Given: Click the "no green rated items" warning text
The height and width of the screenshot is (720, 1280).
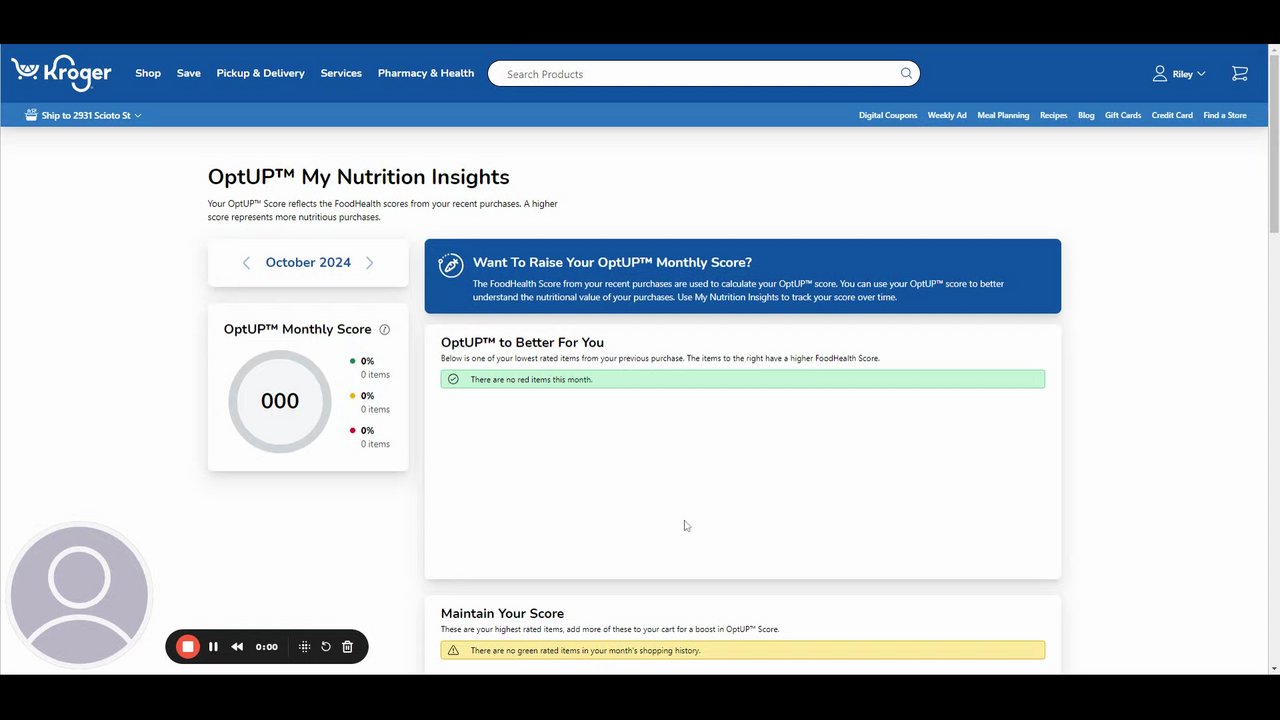Looking at the screenshot, I should point(585,650).
